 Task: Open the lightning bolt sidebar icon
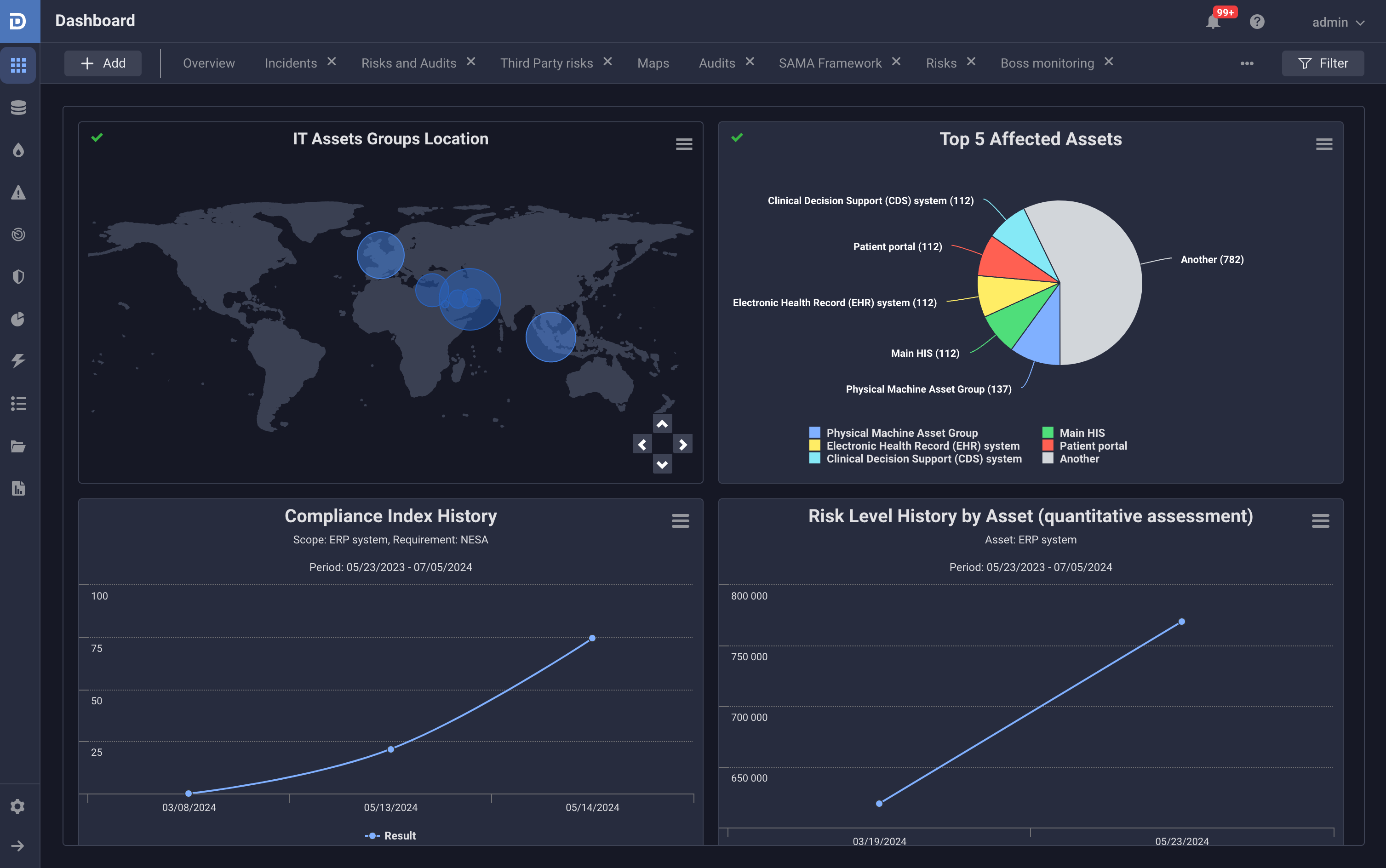(18, 361)
